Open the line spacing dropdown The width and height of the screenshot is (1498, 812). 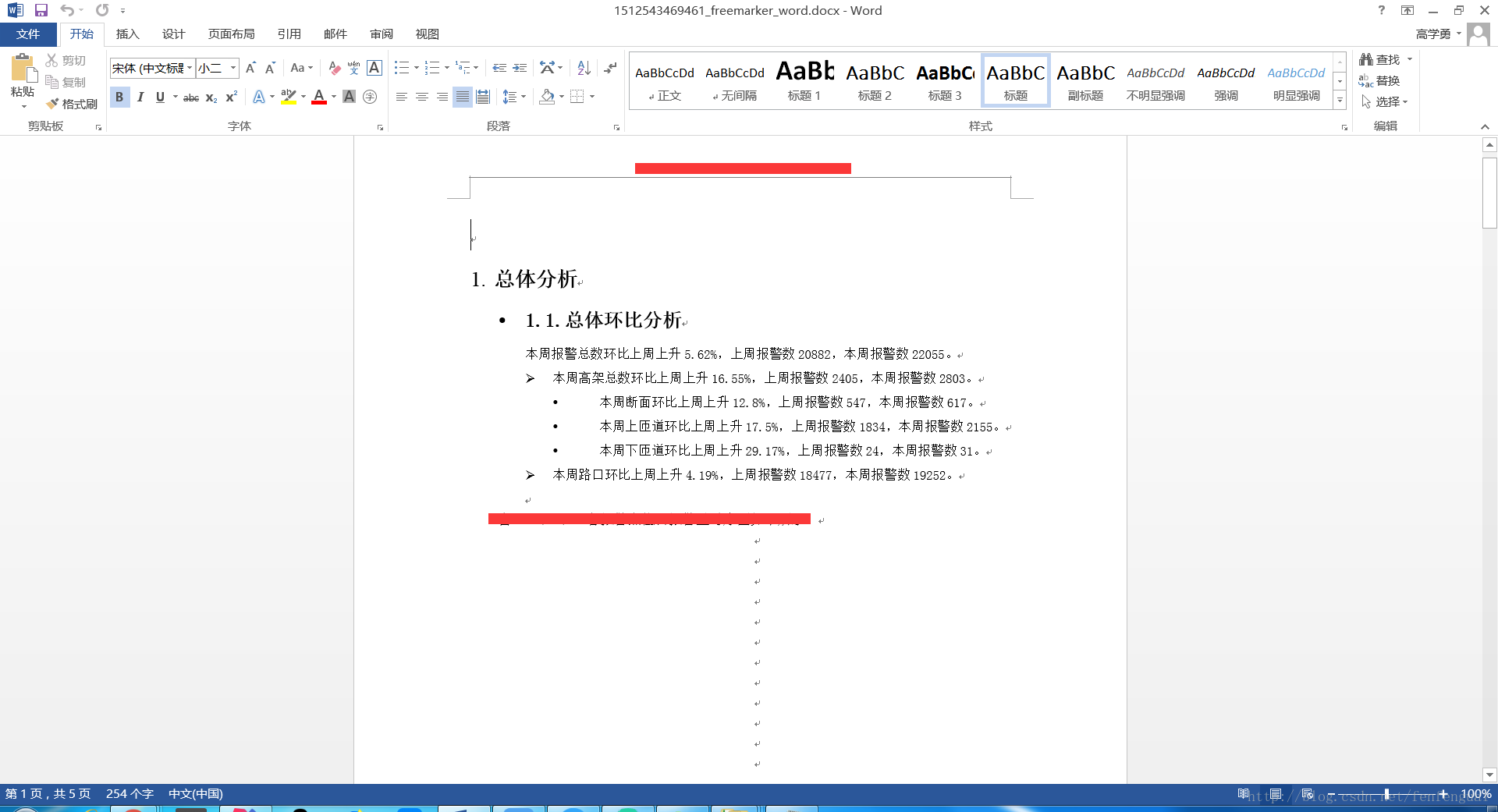pos(524,97)
